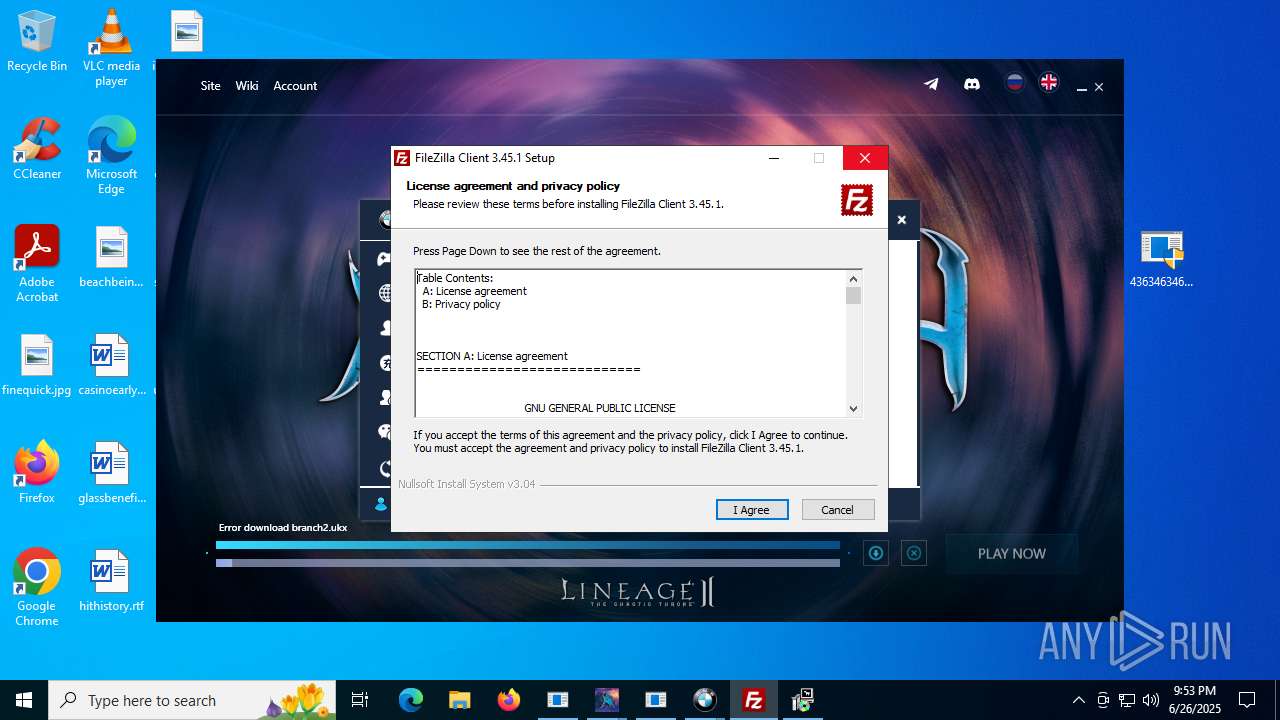The image size is (1280, 720).
Task: Open Google Chrome desktop shortcut
Action: pos(37,588)
